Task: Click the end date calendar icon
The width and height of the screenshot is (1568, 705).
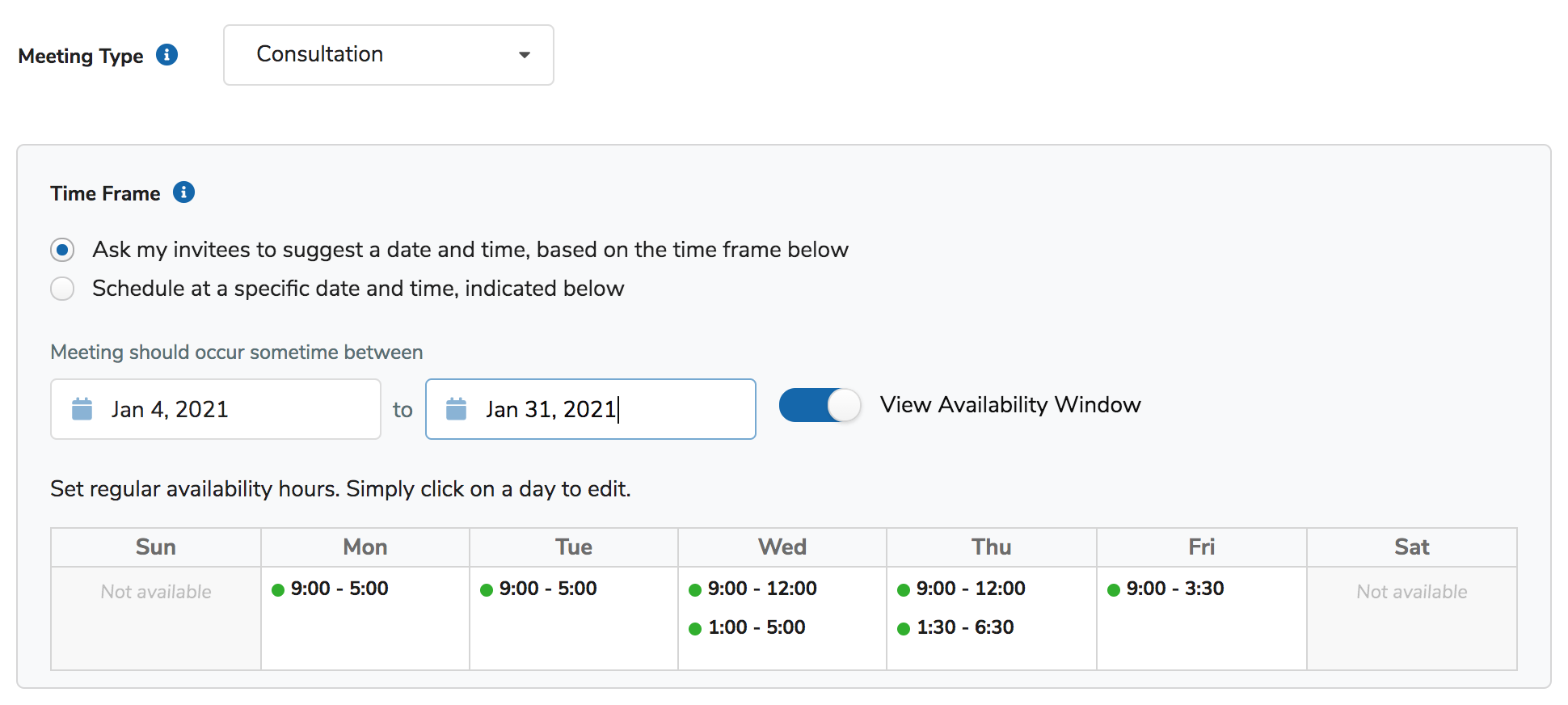Action: point(457,409)
